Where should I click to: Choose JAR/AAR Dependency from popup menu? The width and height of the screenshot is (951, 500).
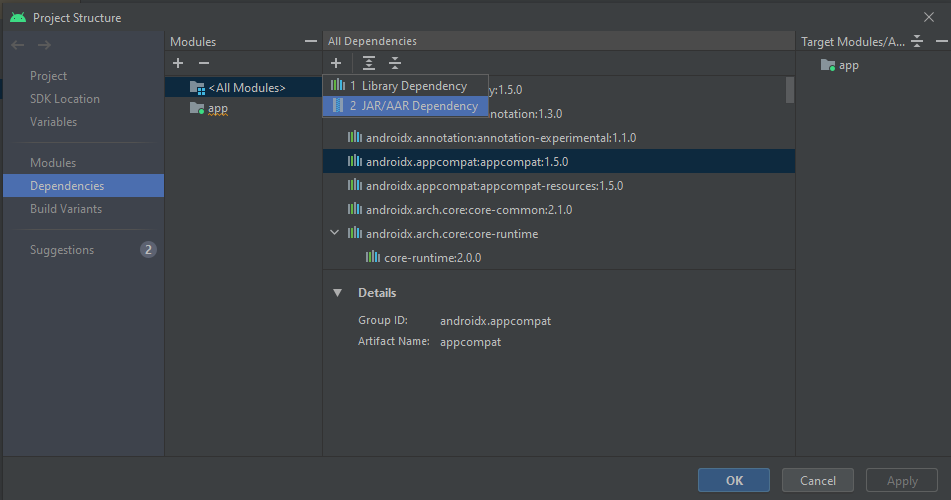point(413,105)
